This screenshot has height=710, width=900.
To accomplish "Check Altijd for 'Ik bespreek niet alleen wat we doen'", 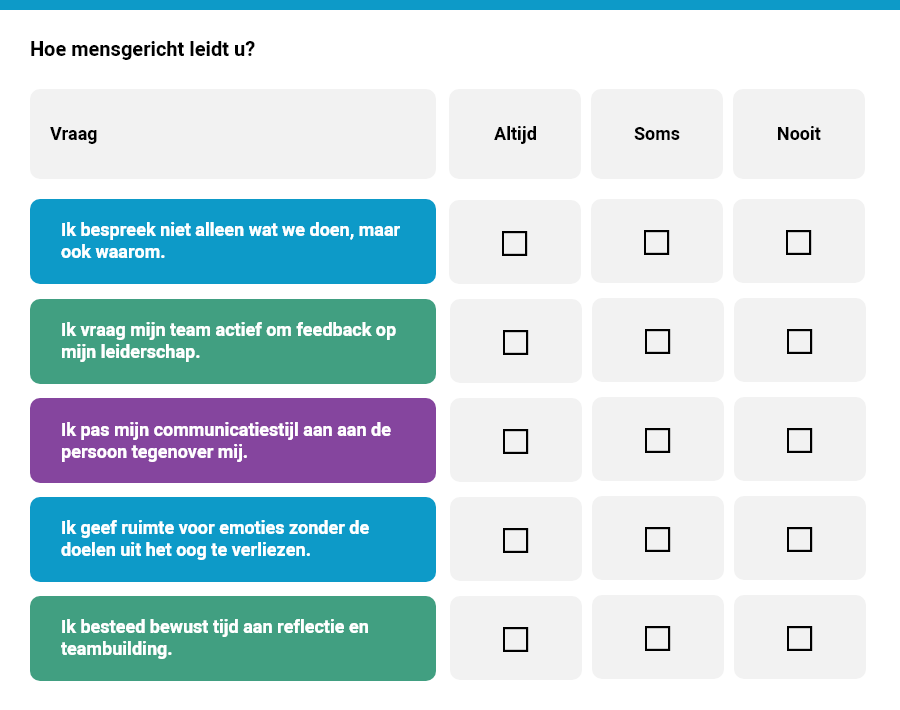I will point(515,242).
